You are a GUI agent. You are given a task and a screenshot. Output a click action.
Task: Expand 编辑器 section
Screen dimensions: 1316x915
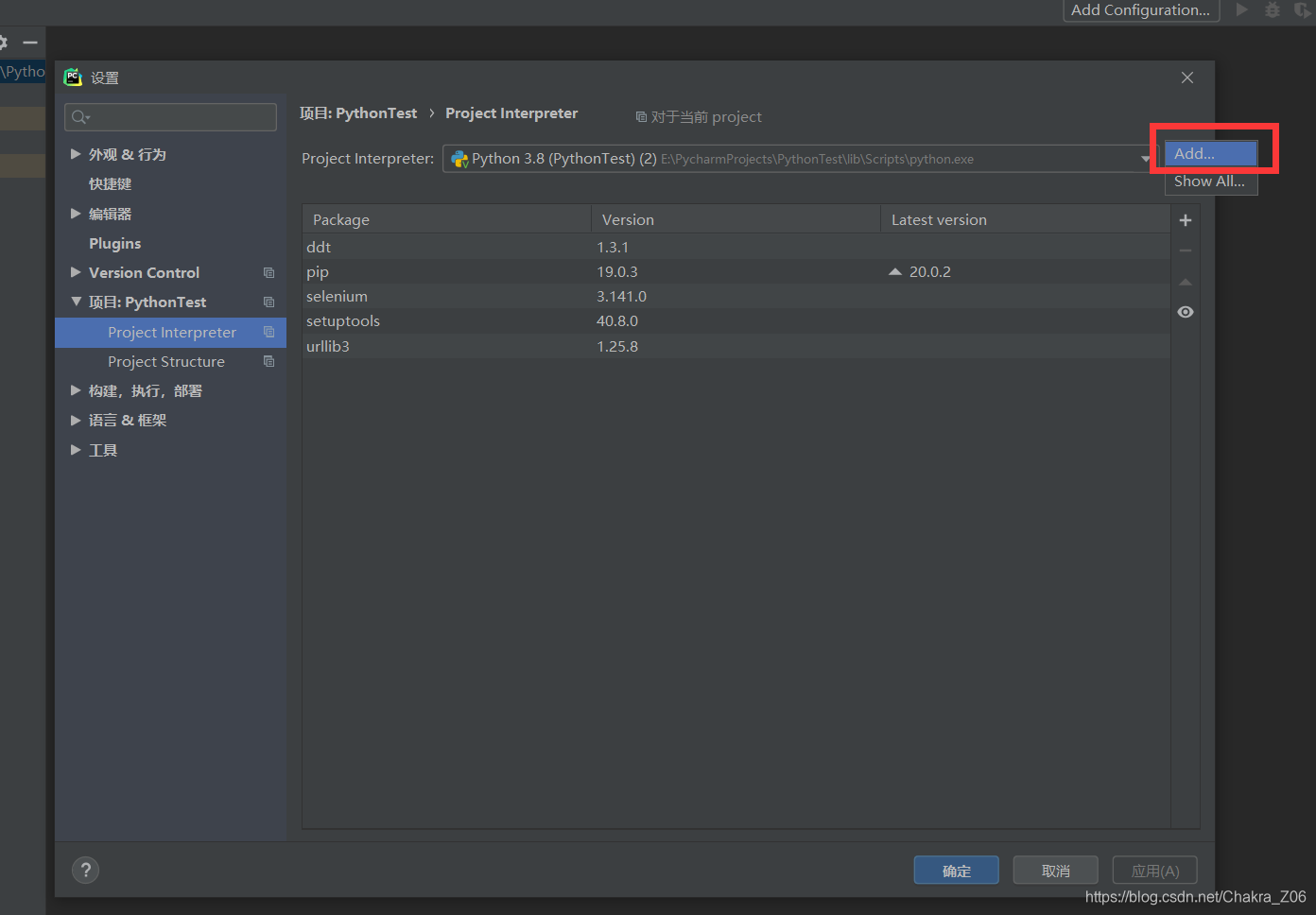coord(76,214)
